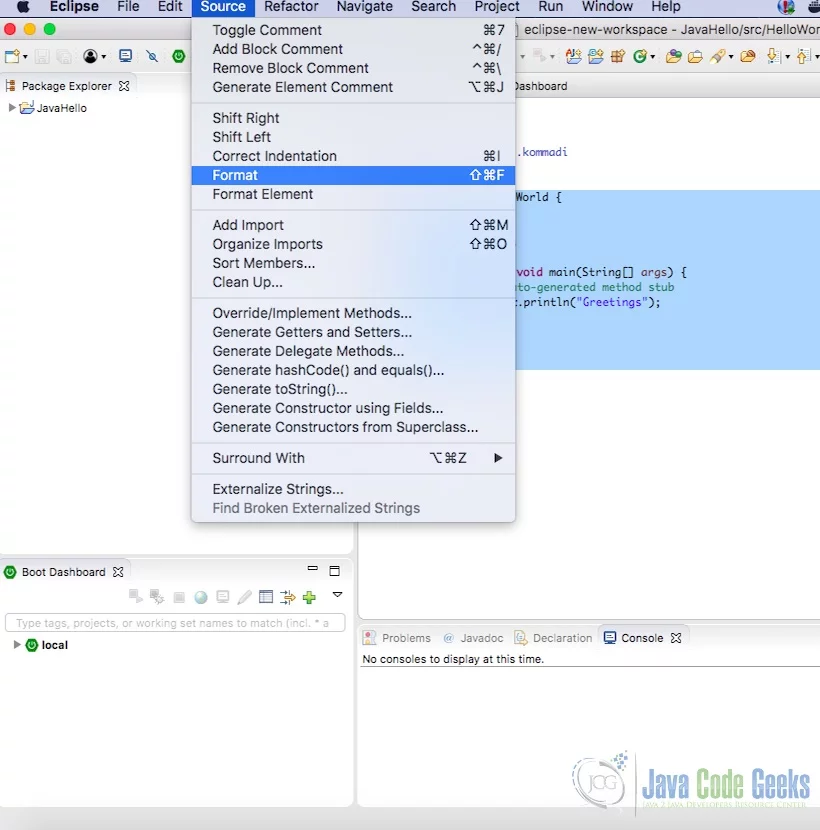Viewport: 820px width, 830px height.
Task: Click the Boot Dashboard Open Browser globe icon
Action: 201,597
